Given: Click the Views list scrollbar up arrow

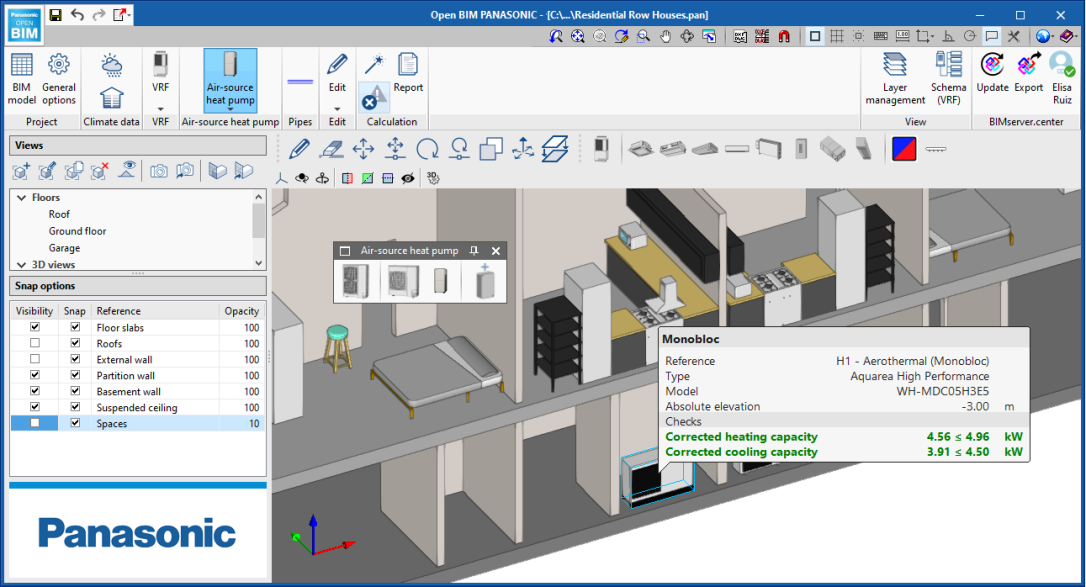Looking at the screenshot, I should pos(258,197).
